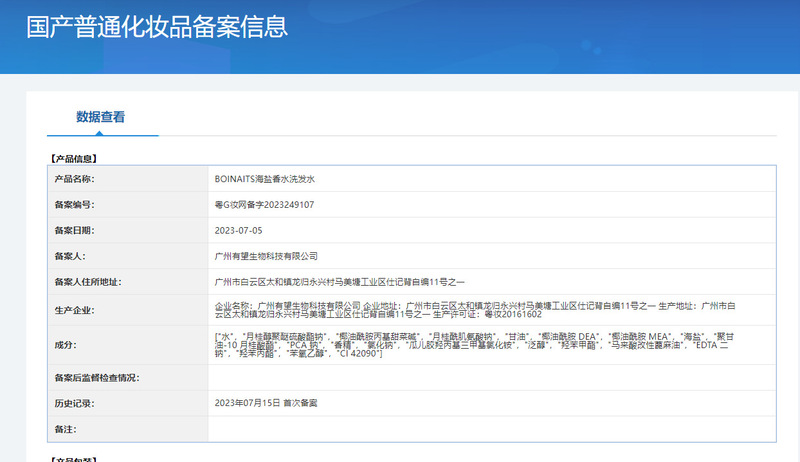Click the 【产品信息】 section heading

click(x=73, y=159)
